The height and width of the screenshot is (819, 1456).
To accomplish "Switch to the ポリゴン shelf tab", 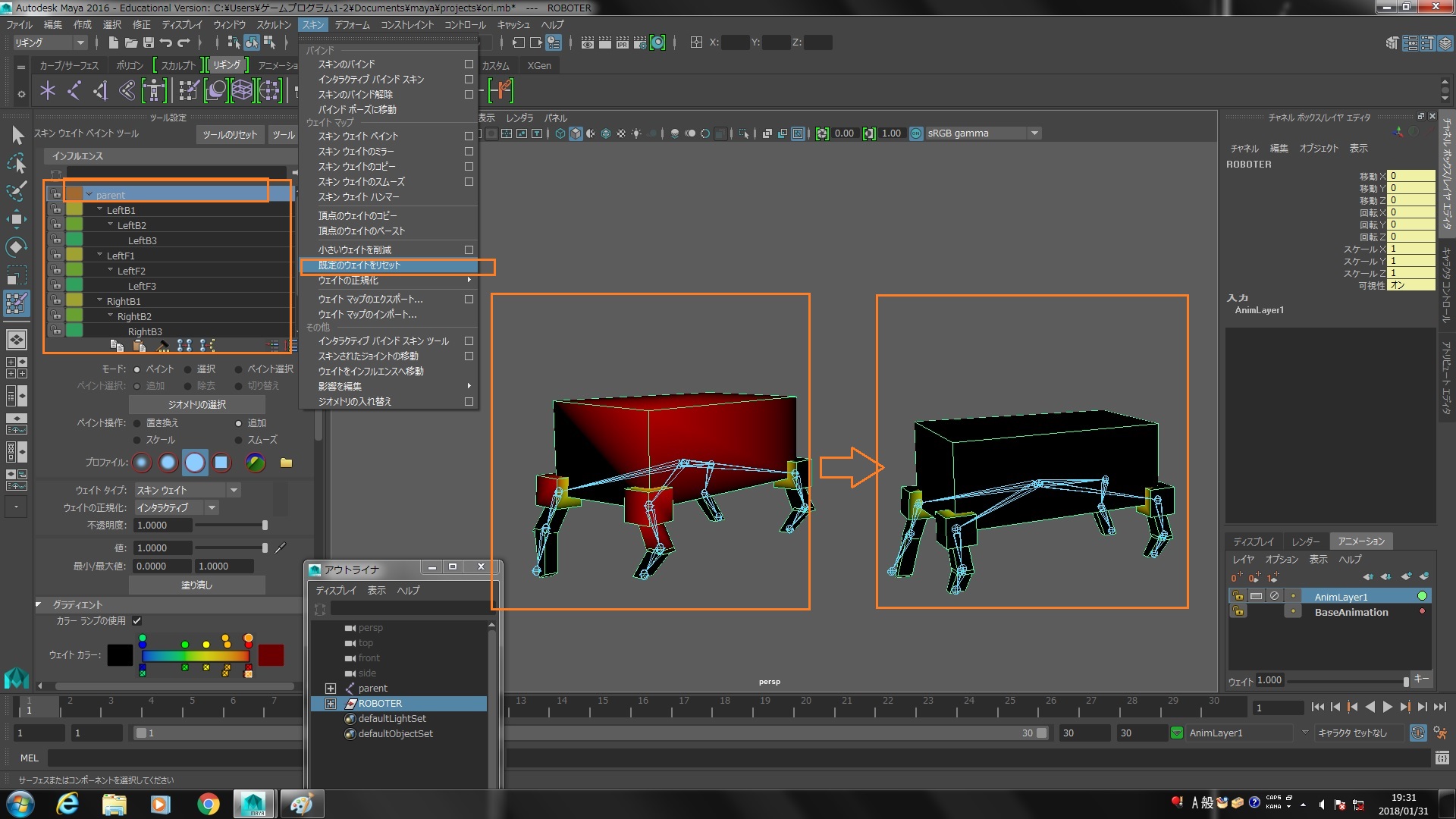I will (130, 66).
